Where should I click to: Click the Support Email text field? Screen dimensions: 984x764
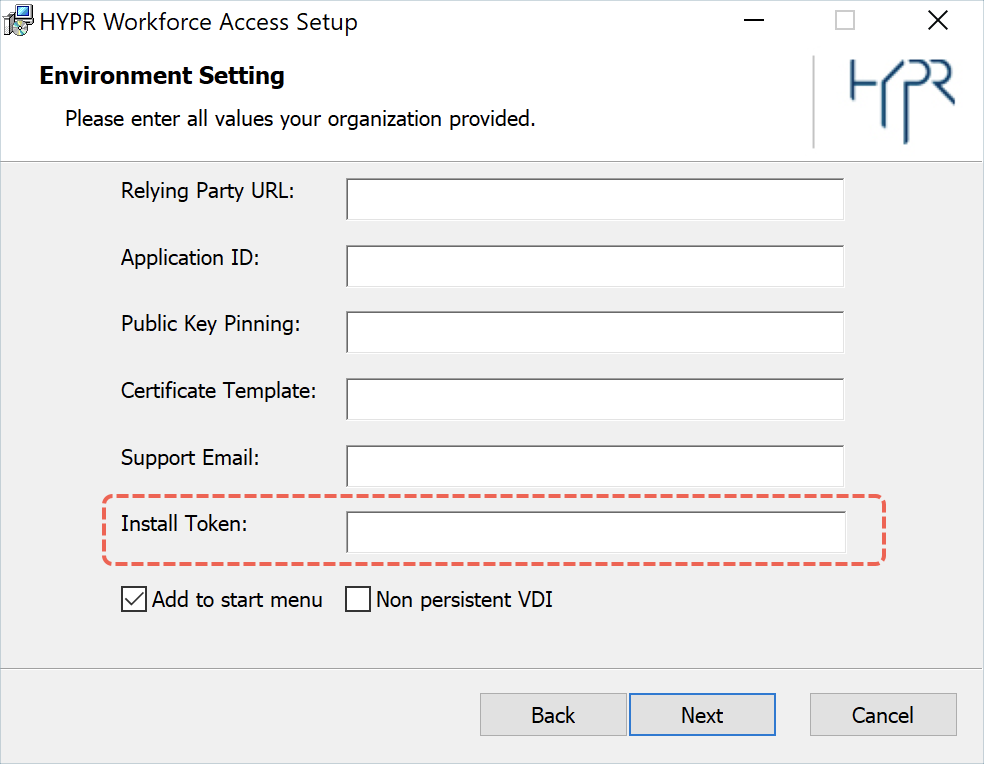[x=595, y=466]
